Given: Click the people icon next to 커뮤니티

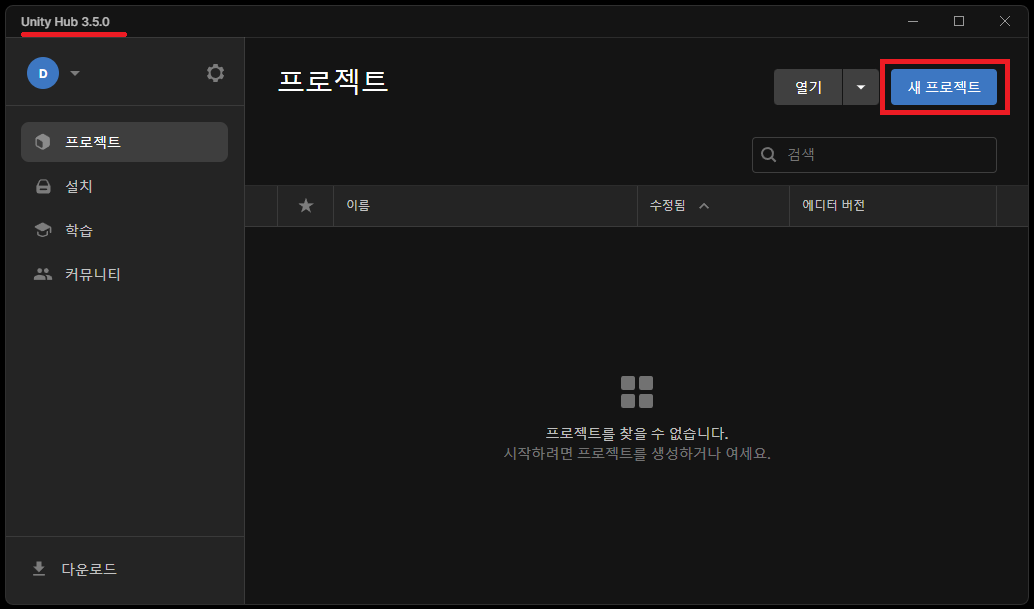Looking at the screenshot, I should click(x=43, y=274).
